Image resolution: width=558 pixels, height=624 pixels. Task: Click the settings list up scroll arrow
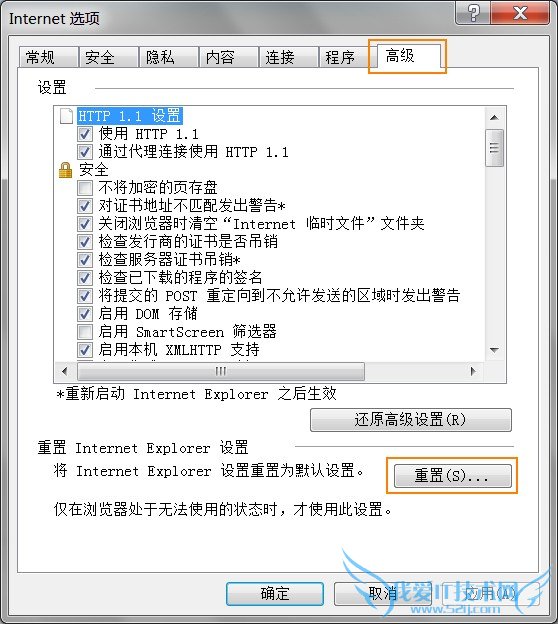click(x=494, y=117)
